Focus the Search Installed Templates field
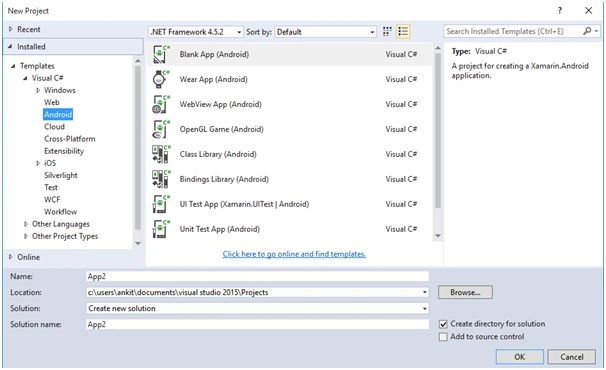 click(513, 31)
